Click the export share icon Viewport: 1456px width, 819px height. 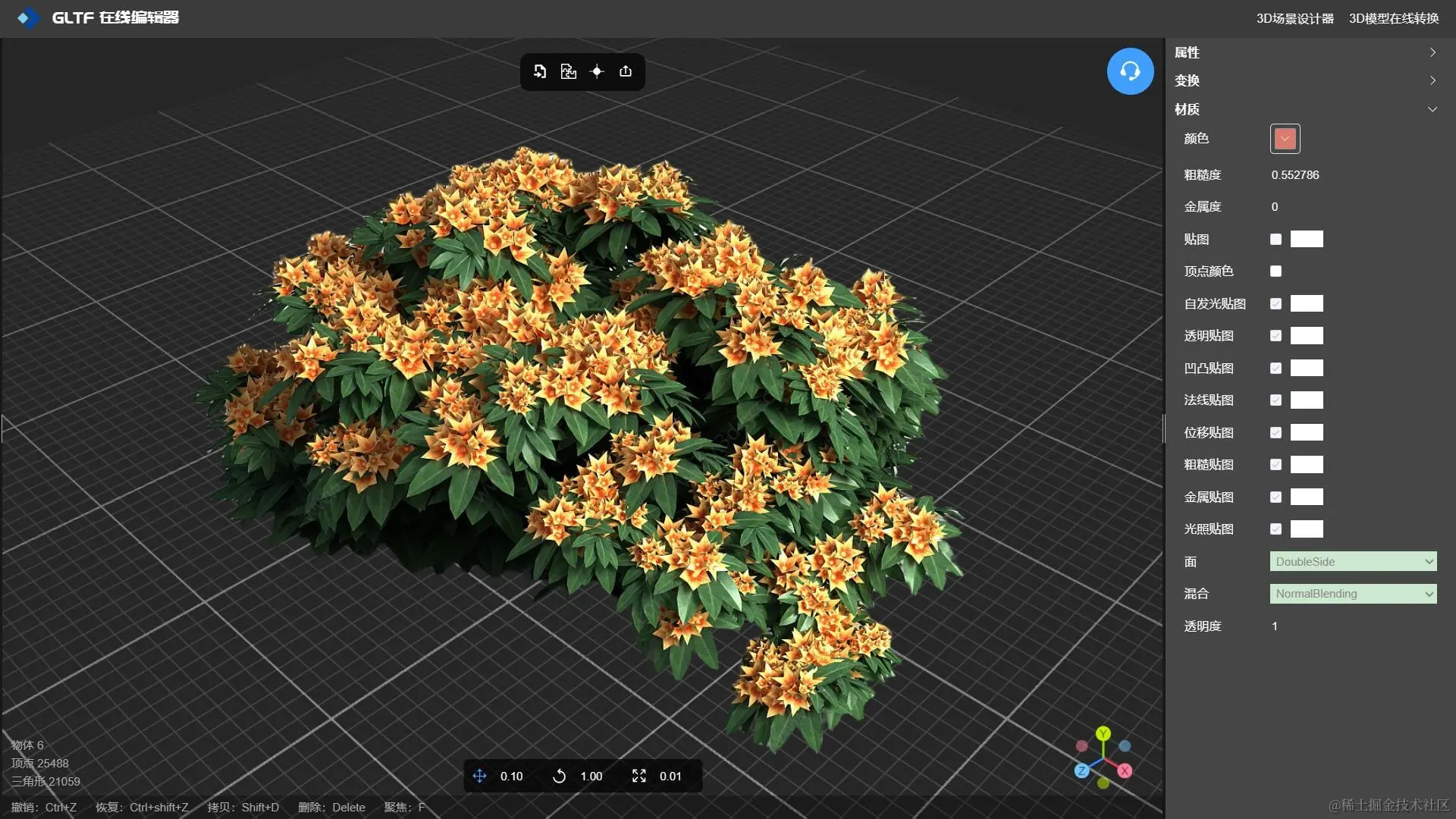pyautogui.click(x=626, y=71)
